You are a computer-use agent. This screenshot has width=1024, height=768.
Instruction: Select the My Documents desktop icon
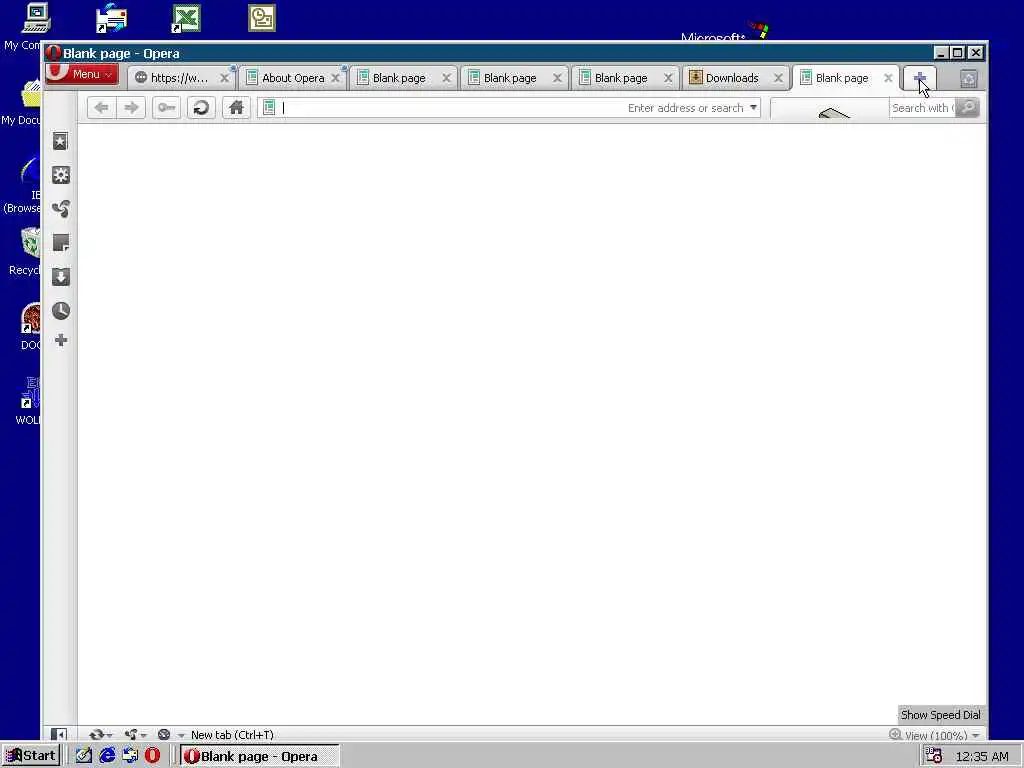click(30, 94)
